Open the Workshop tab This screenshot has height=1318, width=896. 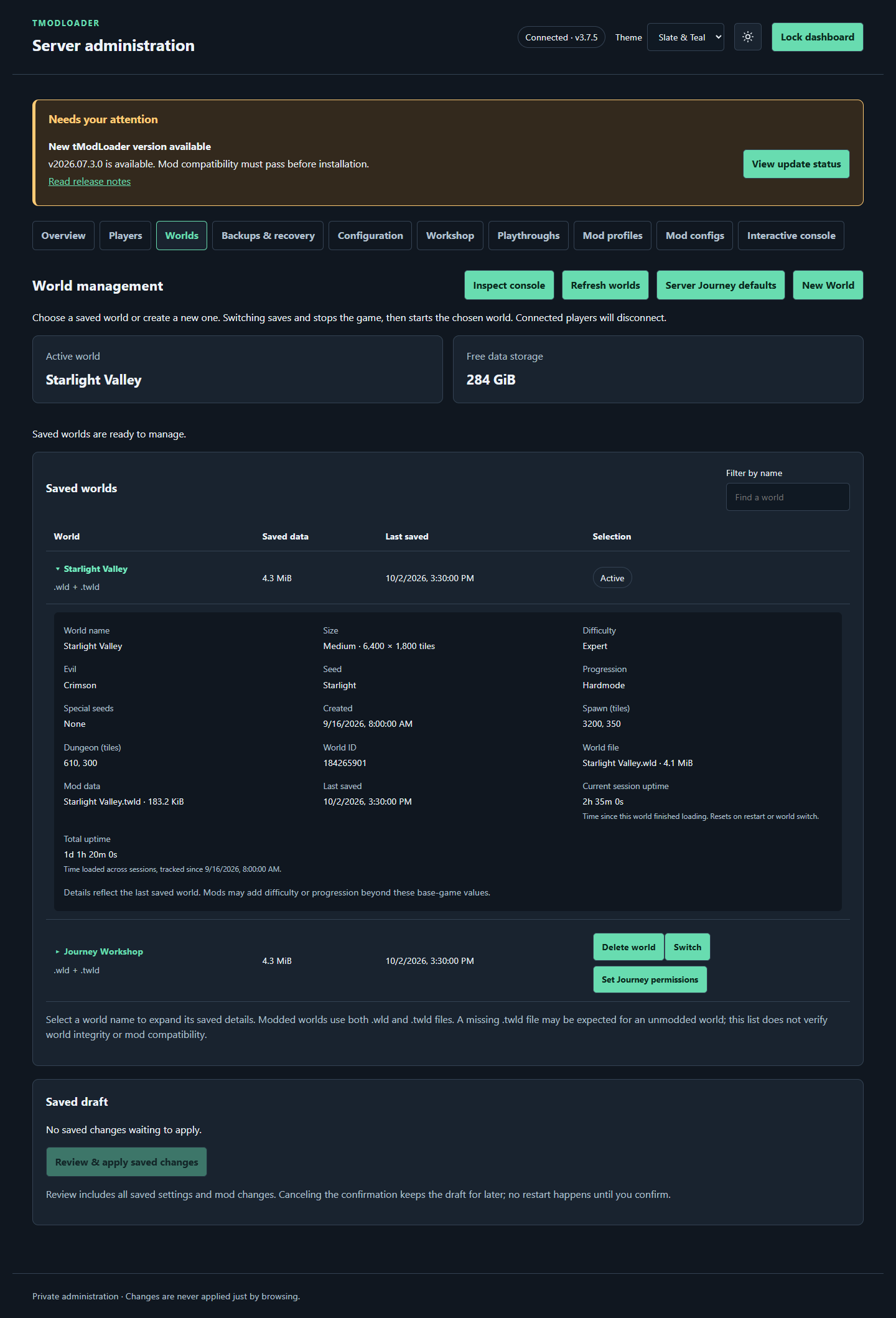coord(450,235)
